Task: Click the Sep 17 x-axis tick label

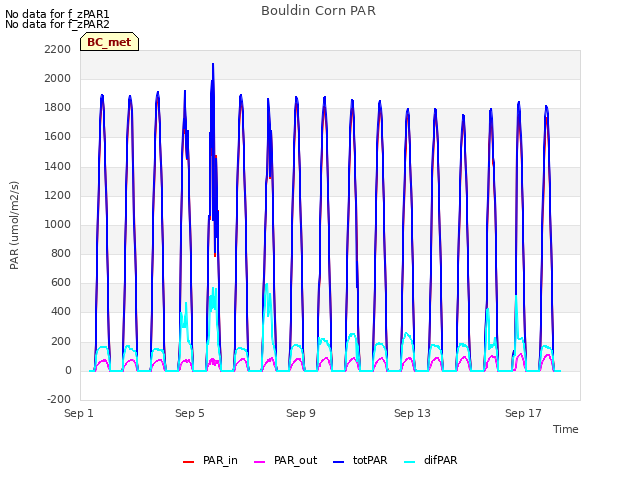Action: (x=523, y=413)
